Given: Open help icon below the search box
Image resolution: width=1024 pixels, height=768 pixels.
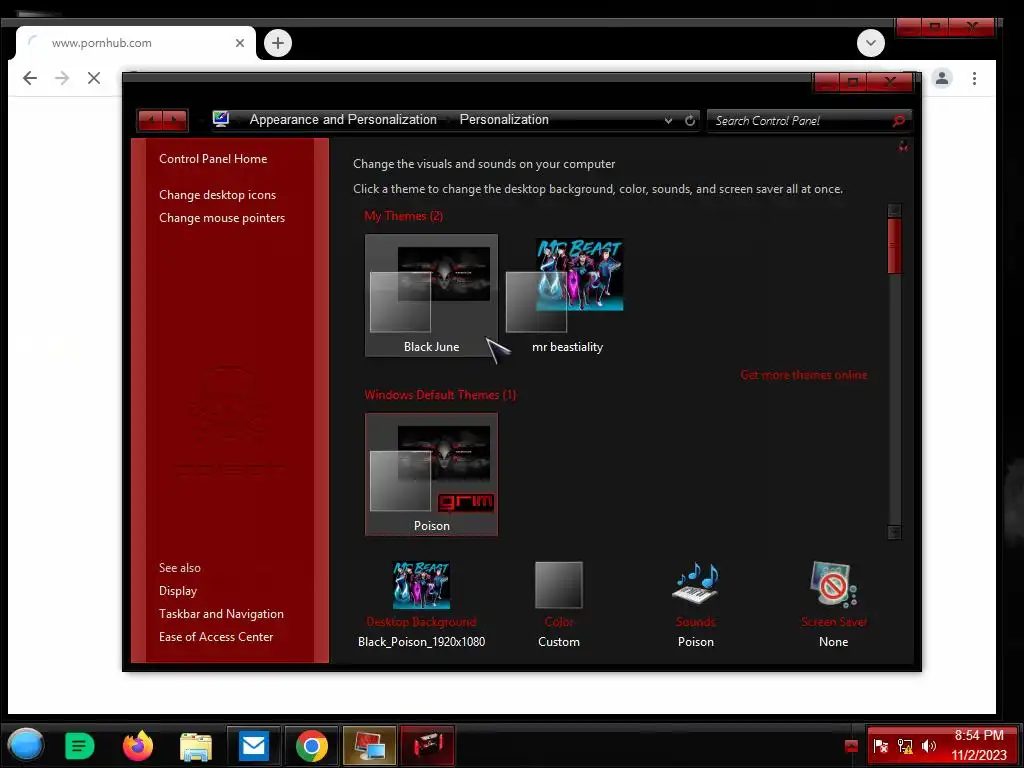Looking at the screenshot, I should pyautogui.click(x=903, y=146).
